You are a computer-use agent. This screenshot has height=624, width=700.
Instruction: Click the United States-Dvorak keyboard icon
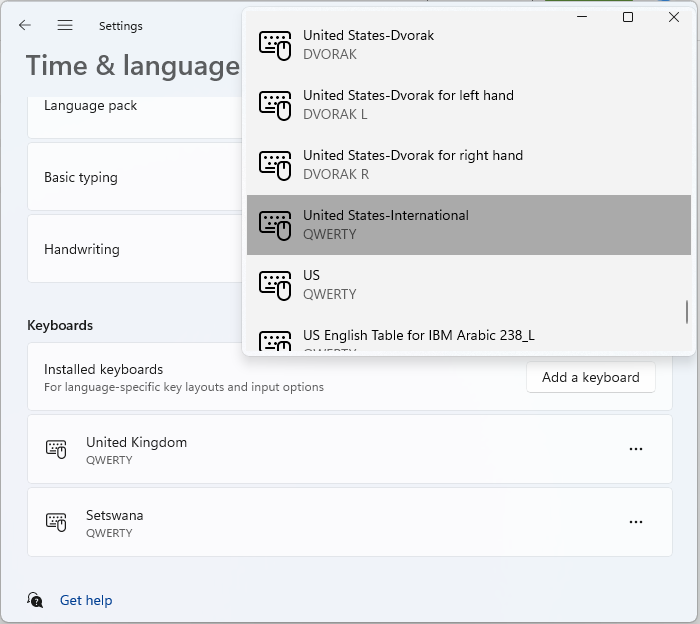[x=275, y=45]
